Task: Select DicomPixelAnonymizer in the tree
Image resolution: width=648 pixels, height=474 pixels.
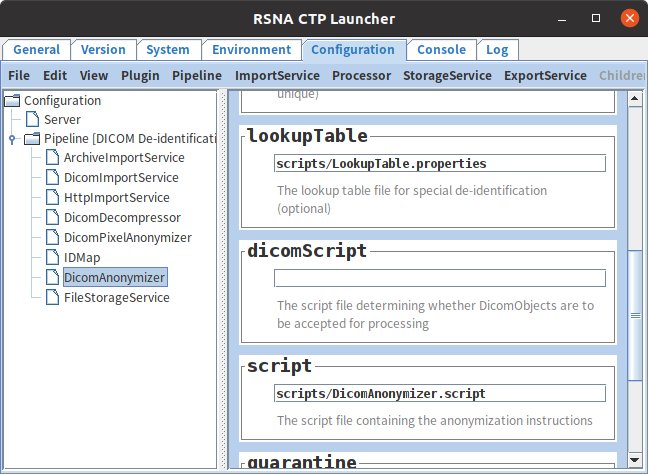Action: pyautogui.click(x=128, y=238)
